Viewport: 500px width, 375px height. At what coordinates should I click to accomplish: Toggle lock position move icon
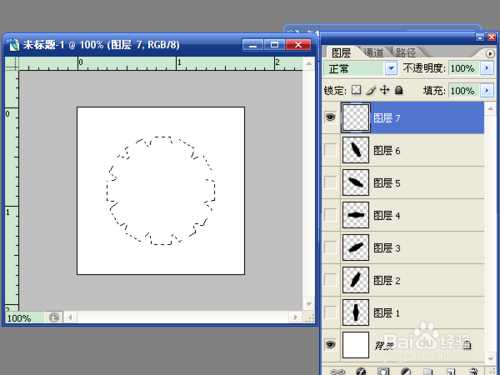[385, 90]
